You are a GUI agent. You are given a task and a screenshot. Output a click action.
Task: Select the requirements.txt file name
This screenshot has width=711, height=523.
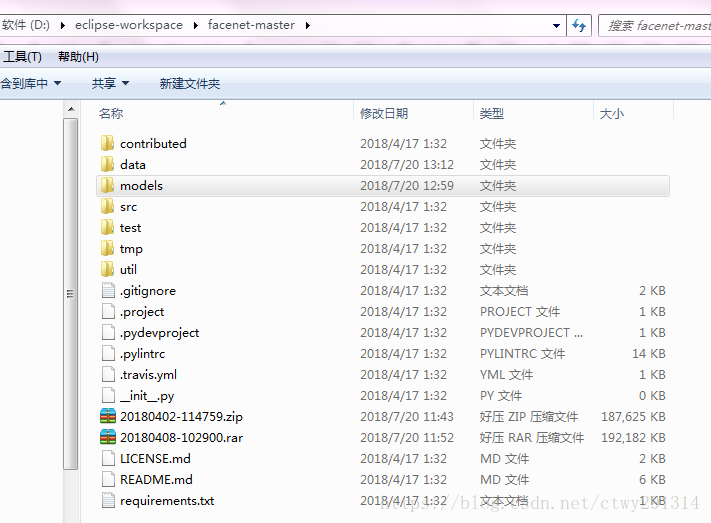tap(167, 501)
